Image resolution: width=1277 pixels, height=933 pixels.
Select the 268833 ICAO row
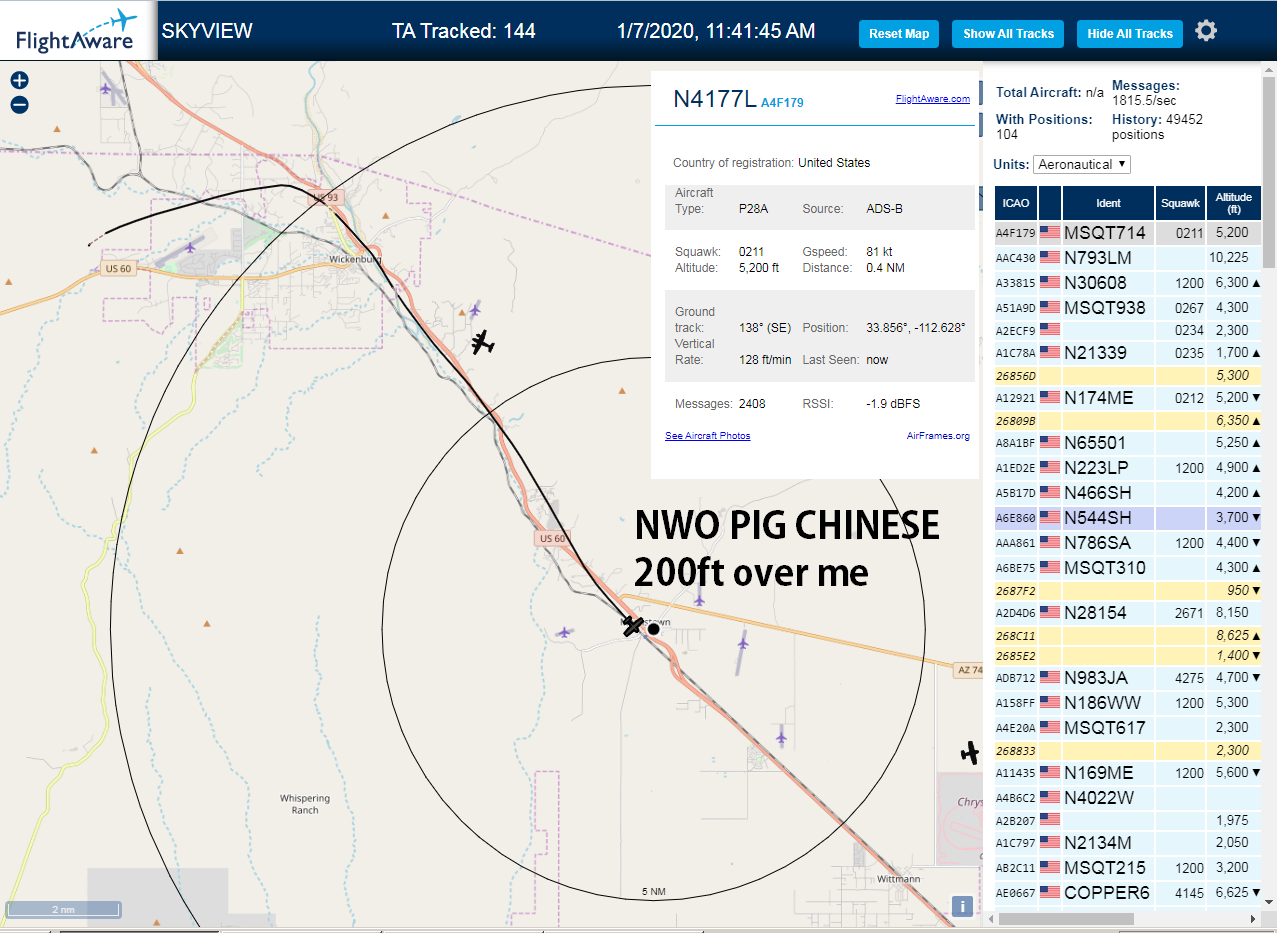click(x=1128, y=750)
